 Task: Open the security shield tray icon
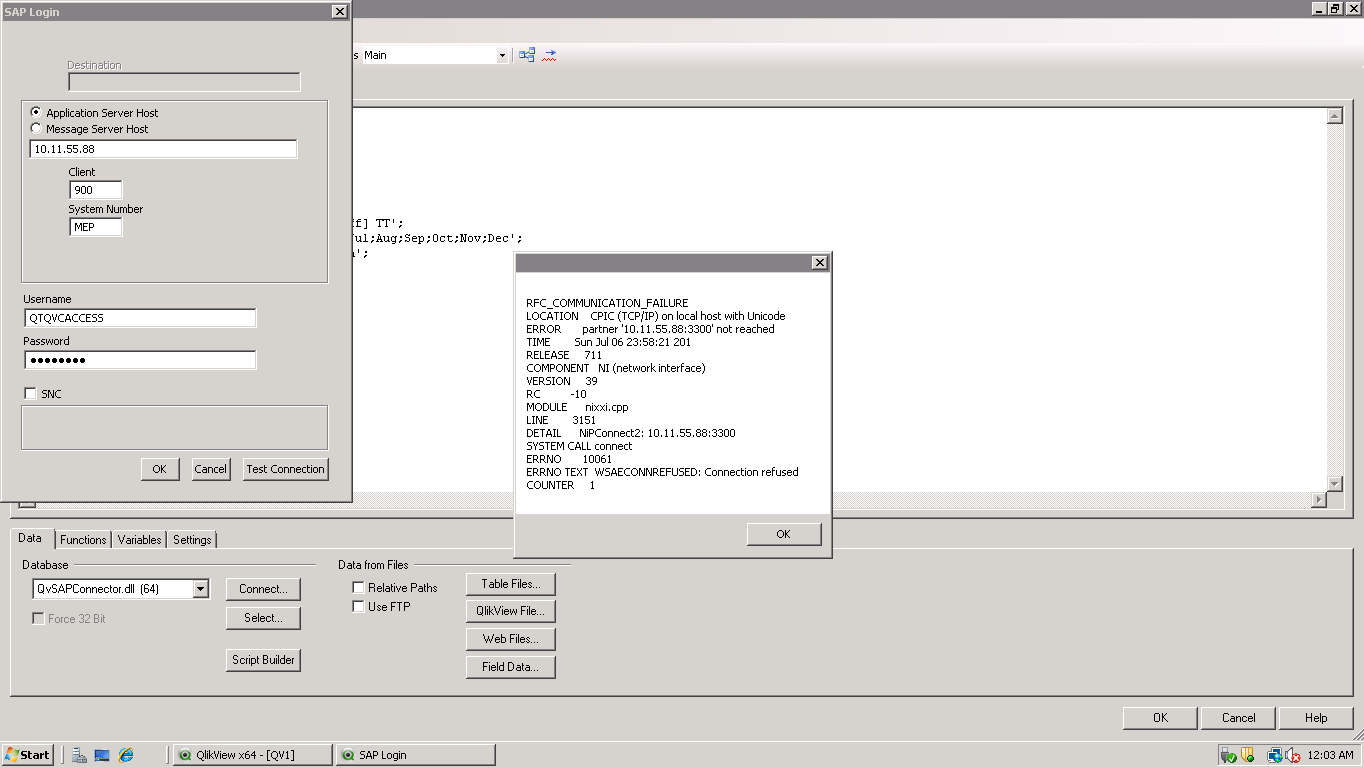pyautogui.click(x=1248, y=755)
